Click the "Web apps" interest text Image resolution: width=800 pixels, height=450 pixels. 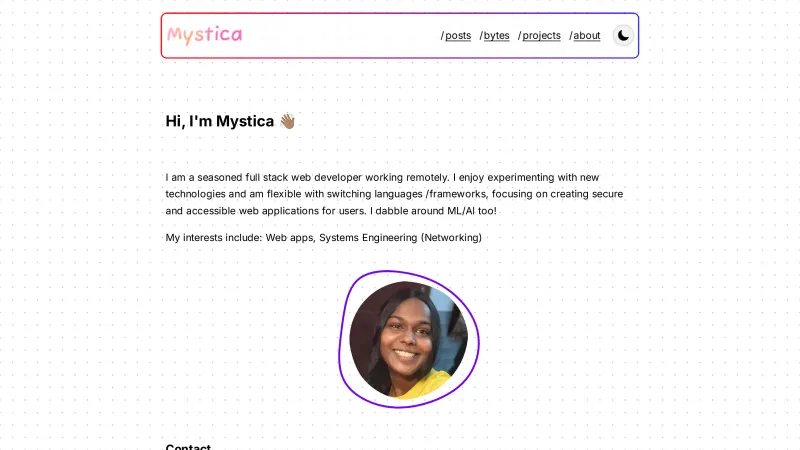(x=289, y=238)
